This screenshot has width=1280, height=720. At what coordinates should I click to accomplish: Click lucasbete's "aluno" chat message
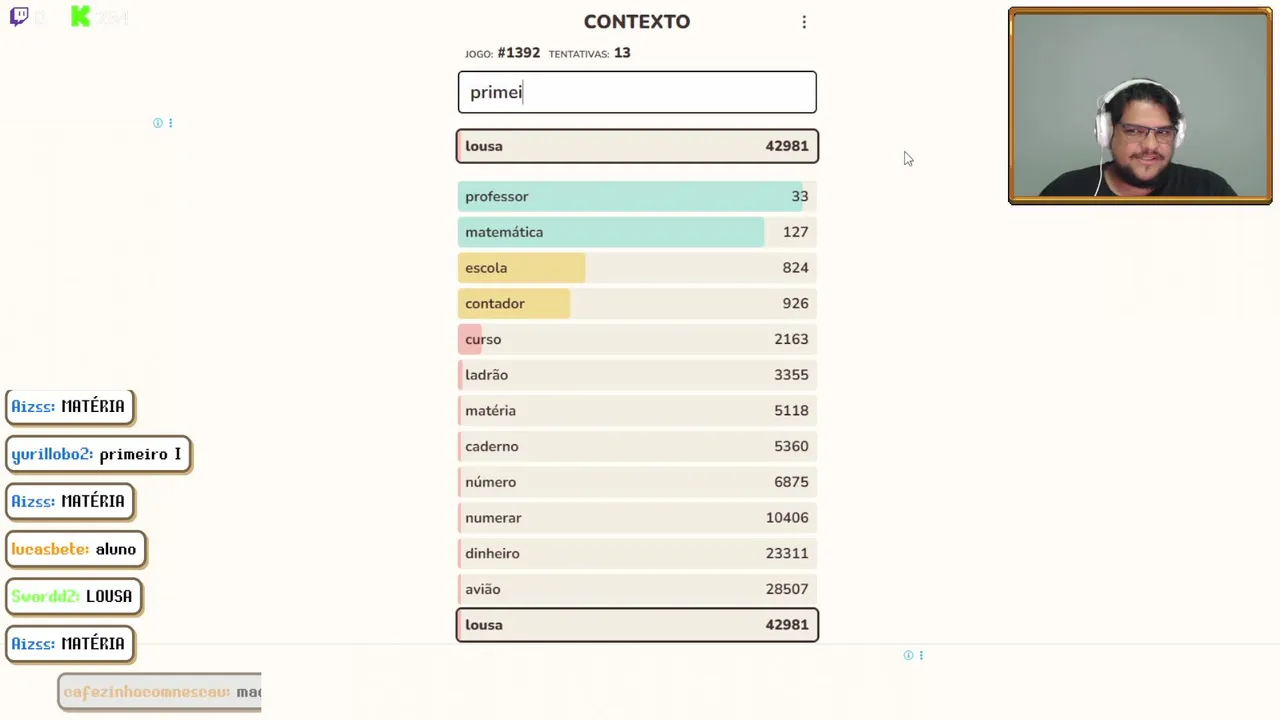point(75,549)
